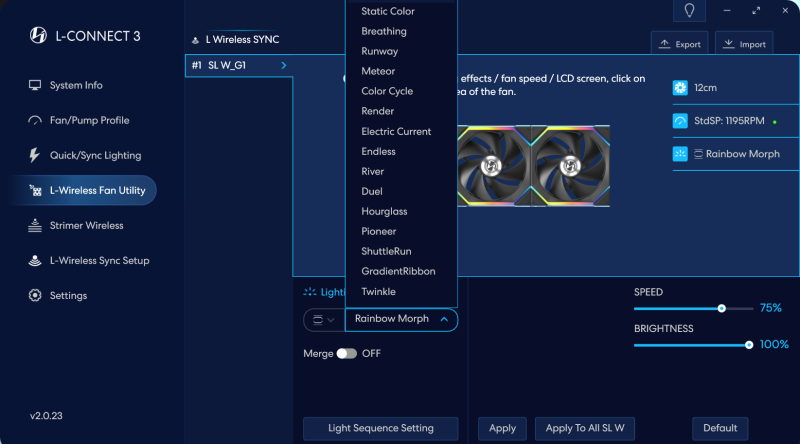Expand the #1 SL W_G1 device chevron
The height and width of the screenshot is (444, 800).
284,65
